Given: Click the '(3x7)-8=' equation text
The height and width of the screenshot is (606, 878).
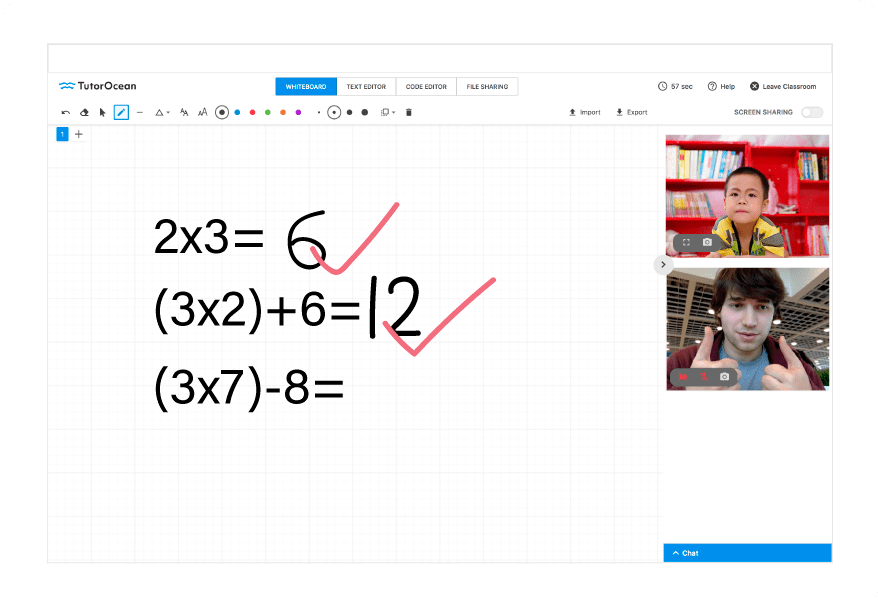Looking at the screenshot, I should [x=249, y=389].
